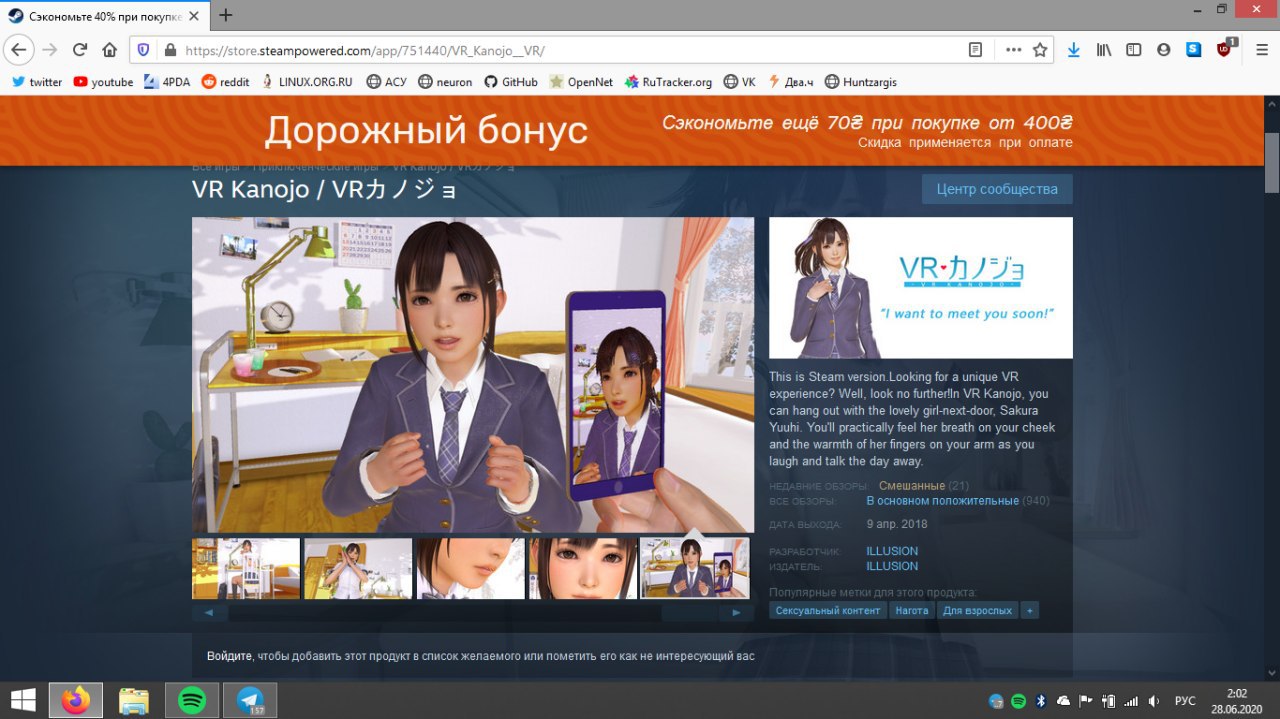Open the fourth face close-up thumbnail
The image size is (1280, 719).
tap(583, 569)
